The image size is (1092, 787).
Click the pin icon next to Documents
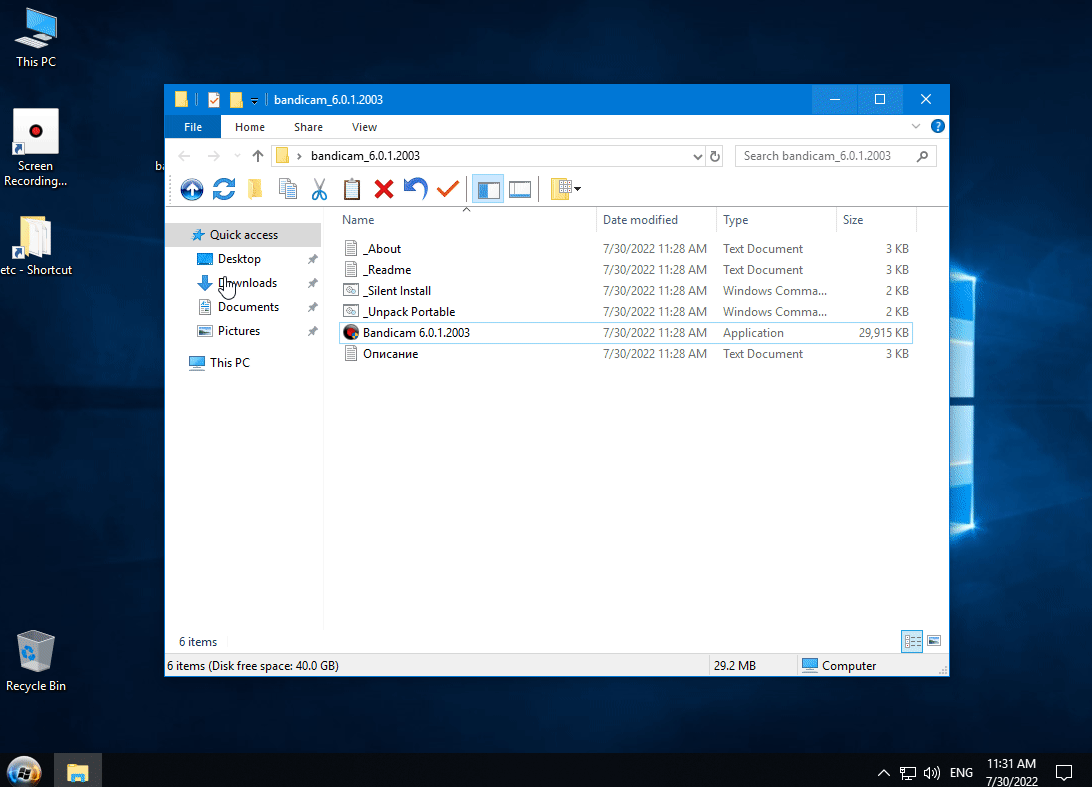pyautogui.click(x=313, y=307)
